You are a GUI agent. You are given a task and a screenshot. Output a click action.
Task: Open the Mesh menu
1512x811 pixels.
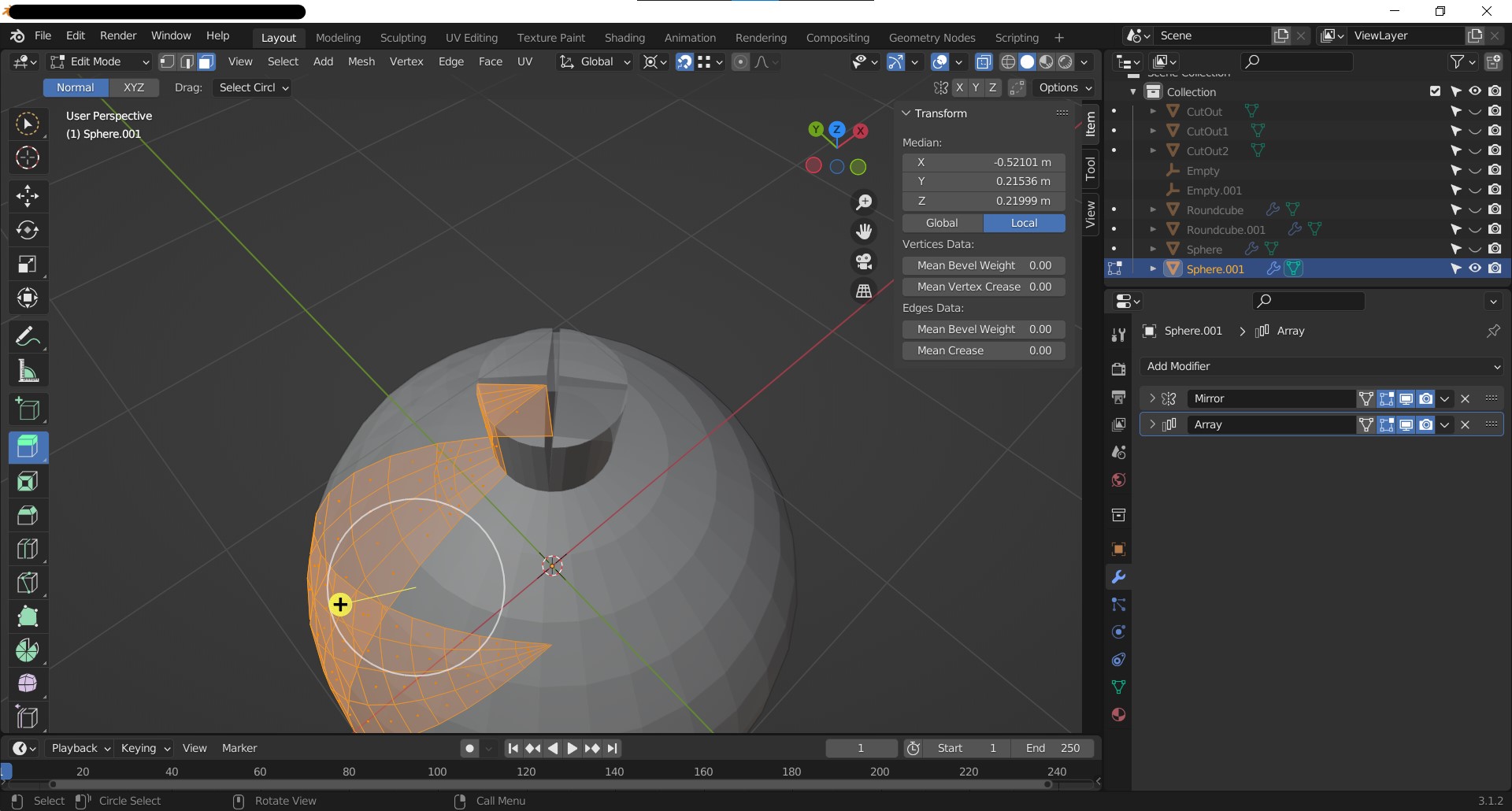[361, 61]
